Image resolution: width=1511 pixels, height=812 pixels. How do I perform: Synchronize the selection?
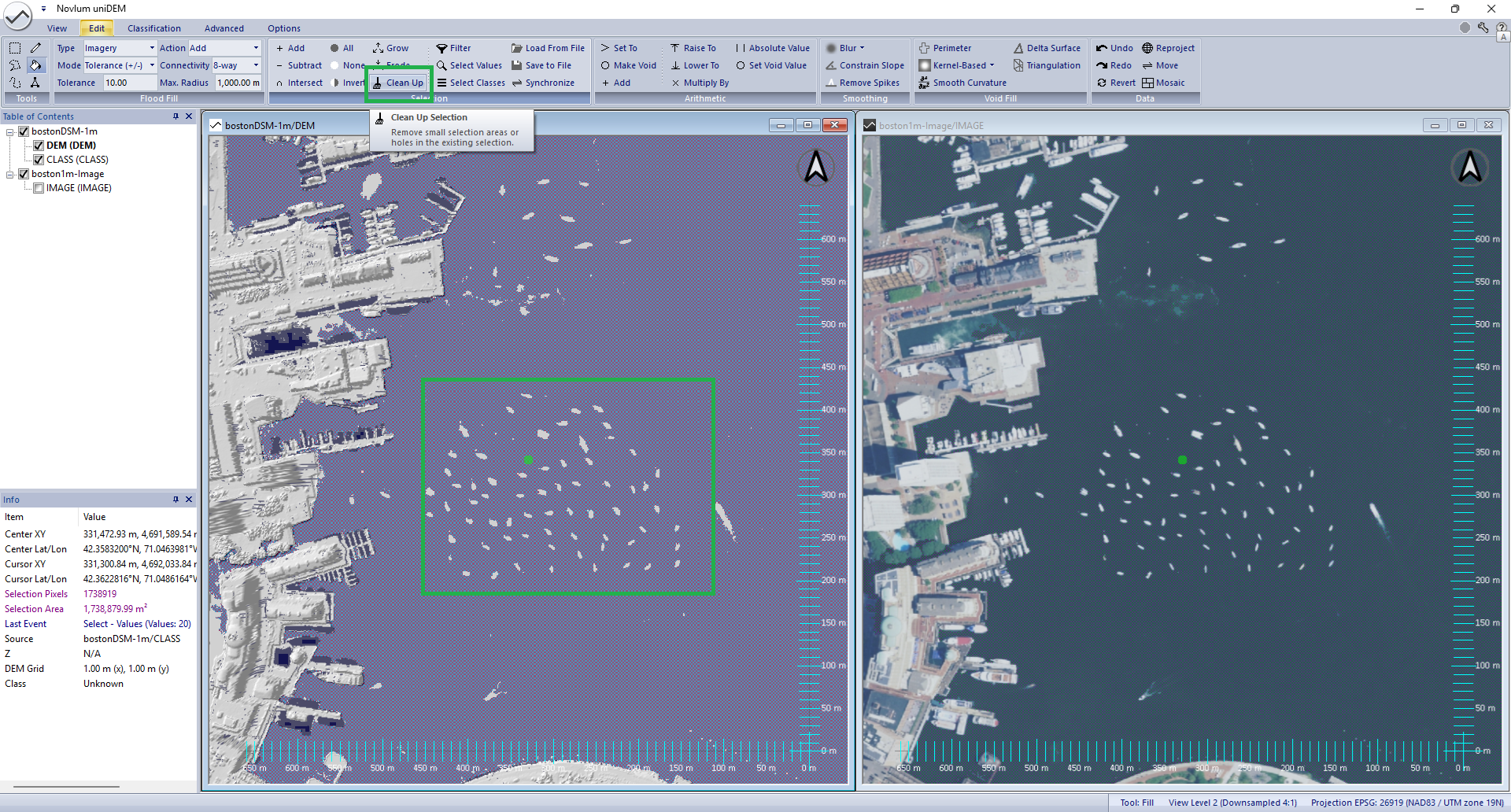click(543, 83)
